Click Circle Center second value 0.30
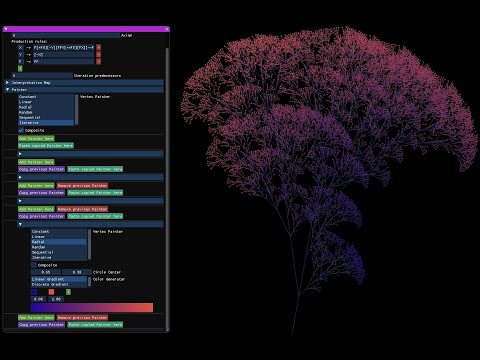The width and height of the screenshot is (480, 360). 77,272
